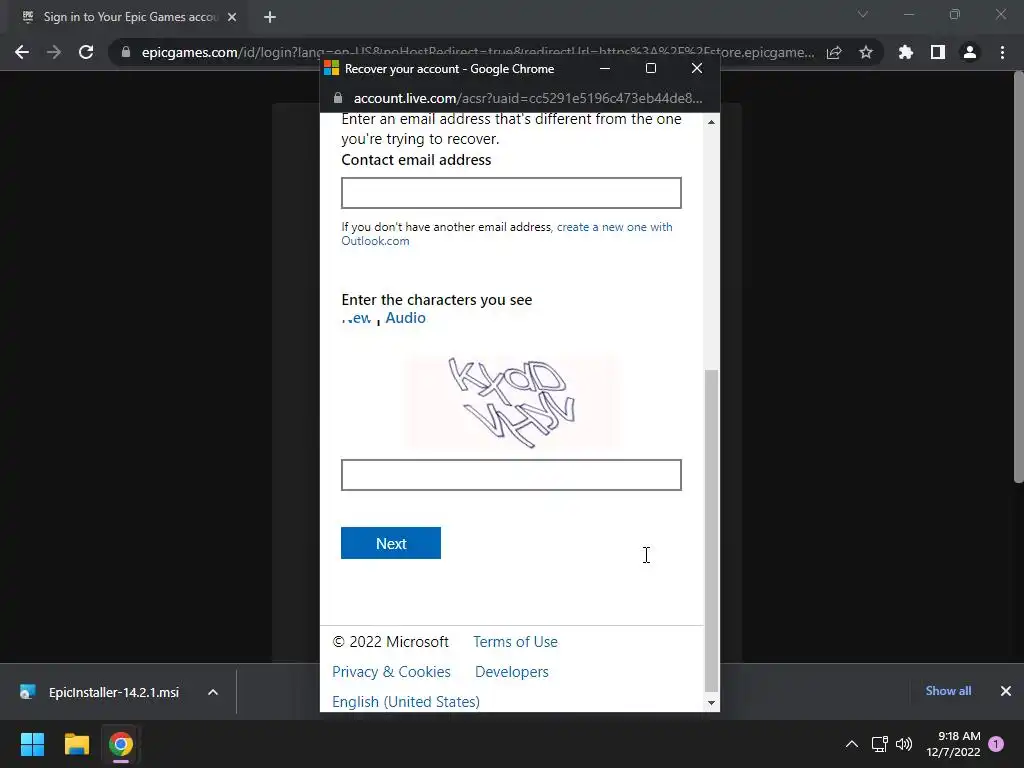Click the Microsoft logo in popup title bar
Viewport: 1024px width, 768px height.
[x=332, y=68]
